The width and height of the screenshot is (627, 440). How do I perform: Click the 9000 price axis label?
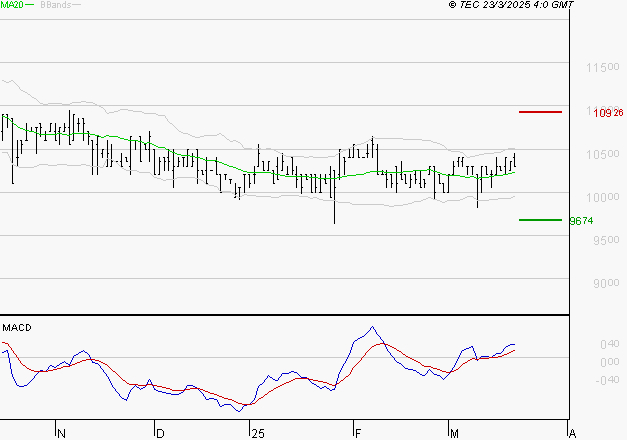(x=606, y=283)
